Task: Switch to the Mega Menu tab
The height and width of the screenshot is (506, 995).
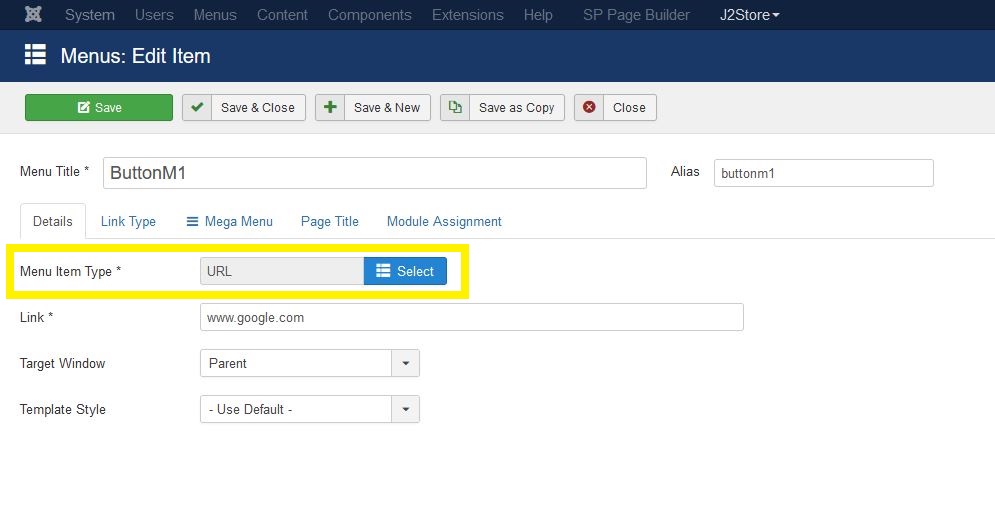Action: 230,221
